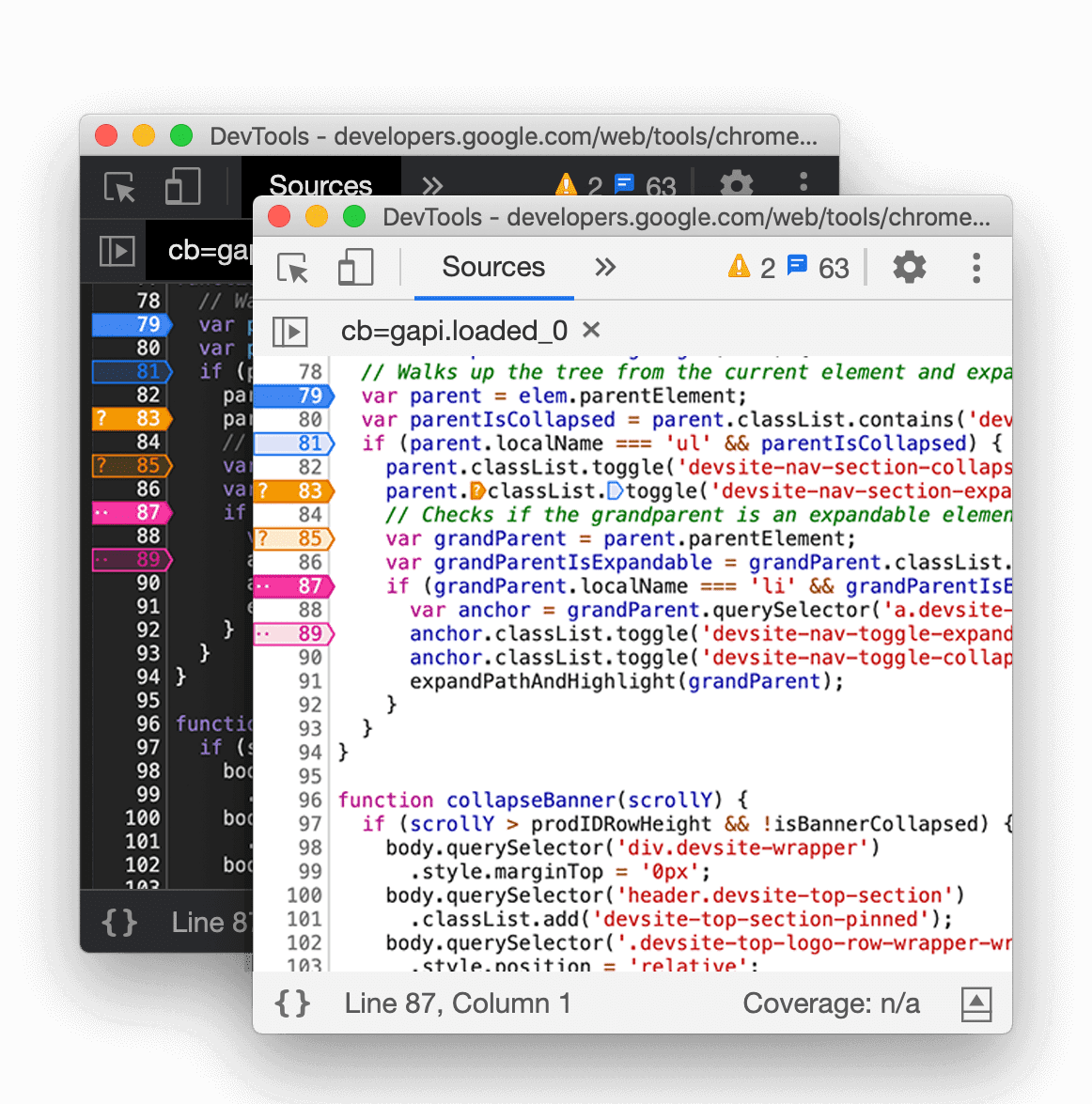The width and height of the screenshot is (1092, 1104).
Task: Expand more panels with the chevron arrows
Action: tap(605, 267)
